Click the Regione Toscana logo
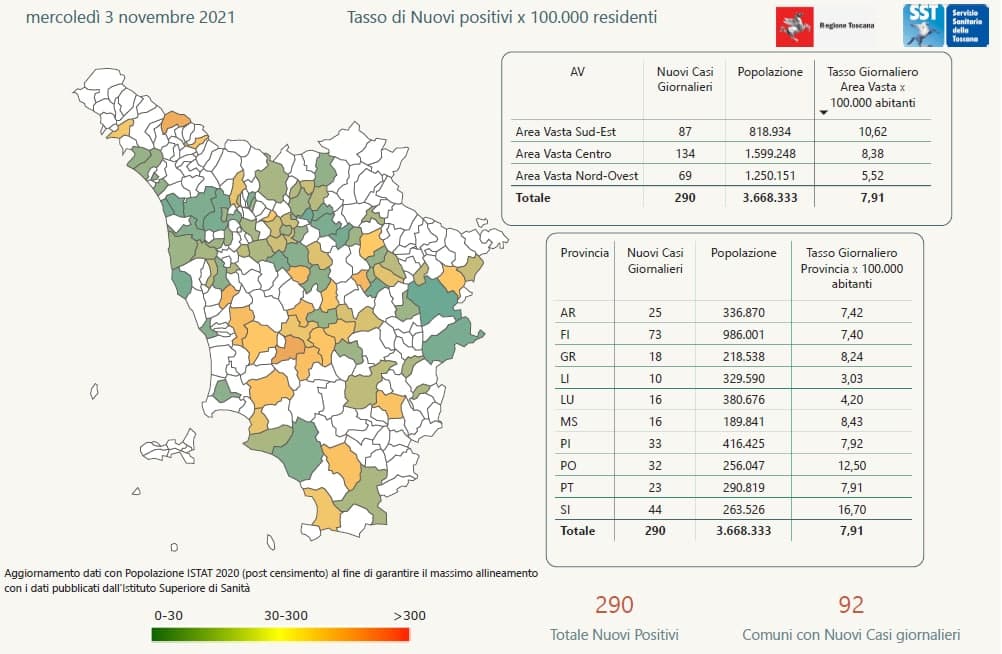The image size is (1002, 654). (x=825, y=26)
